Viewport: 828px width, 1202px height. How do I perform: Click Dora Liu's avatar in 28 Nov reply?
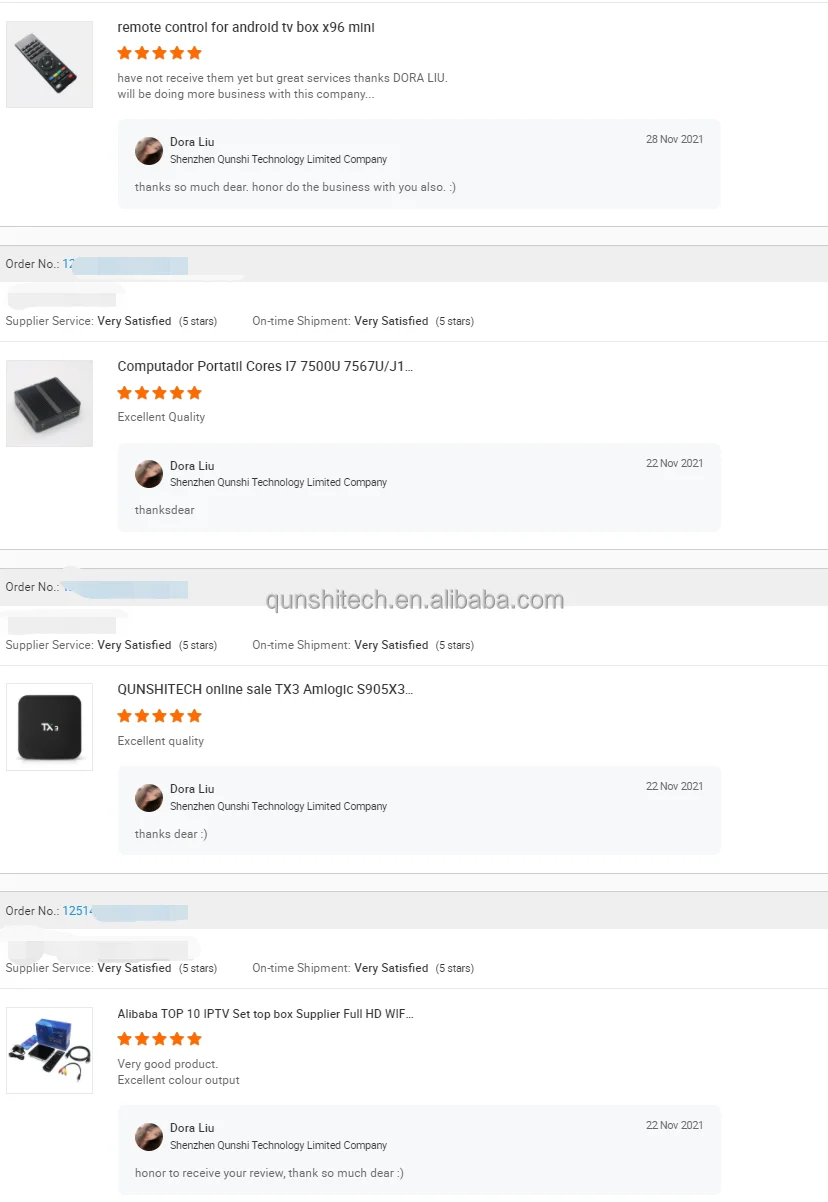pos(149,151)
